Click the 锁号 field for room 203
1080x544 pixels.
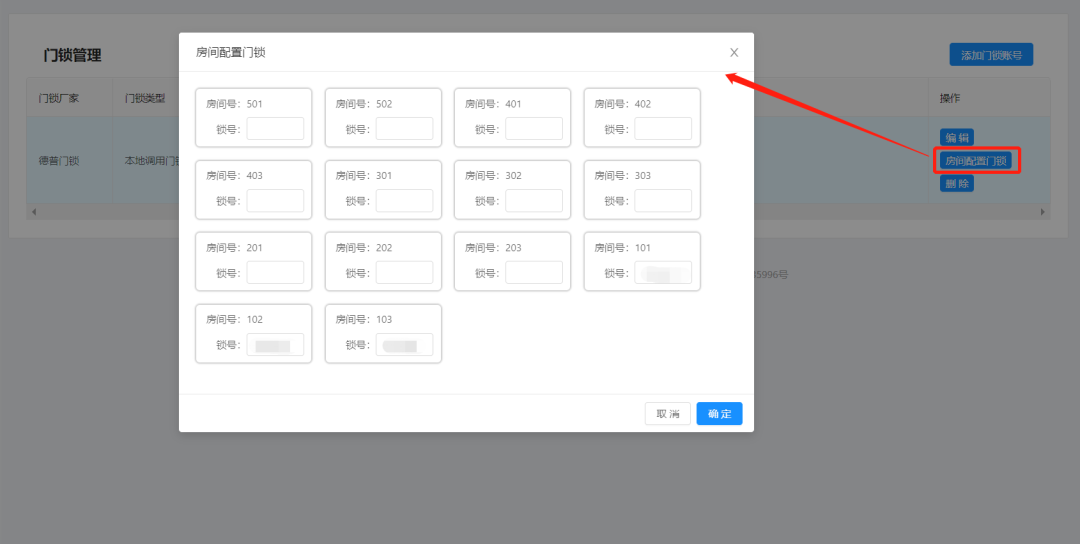534,273
